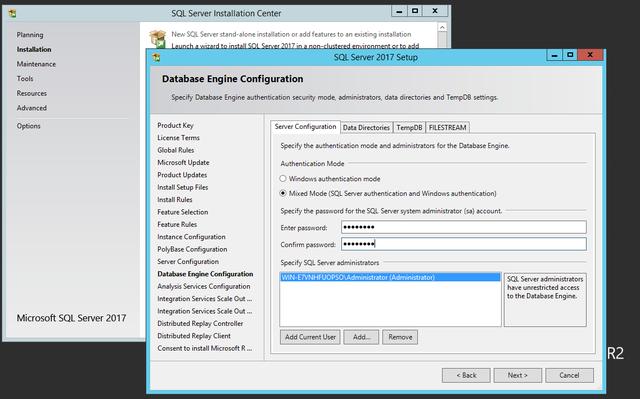Viewport: 640px width, 399px height.
Task: Click the Add... button
Action: (361, 337)
